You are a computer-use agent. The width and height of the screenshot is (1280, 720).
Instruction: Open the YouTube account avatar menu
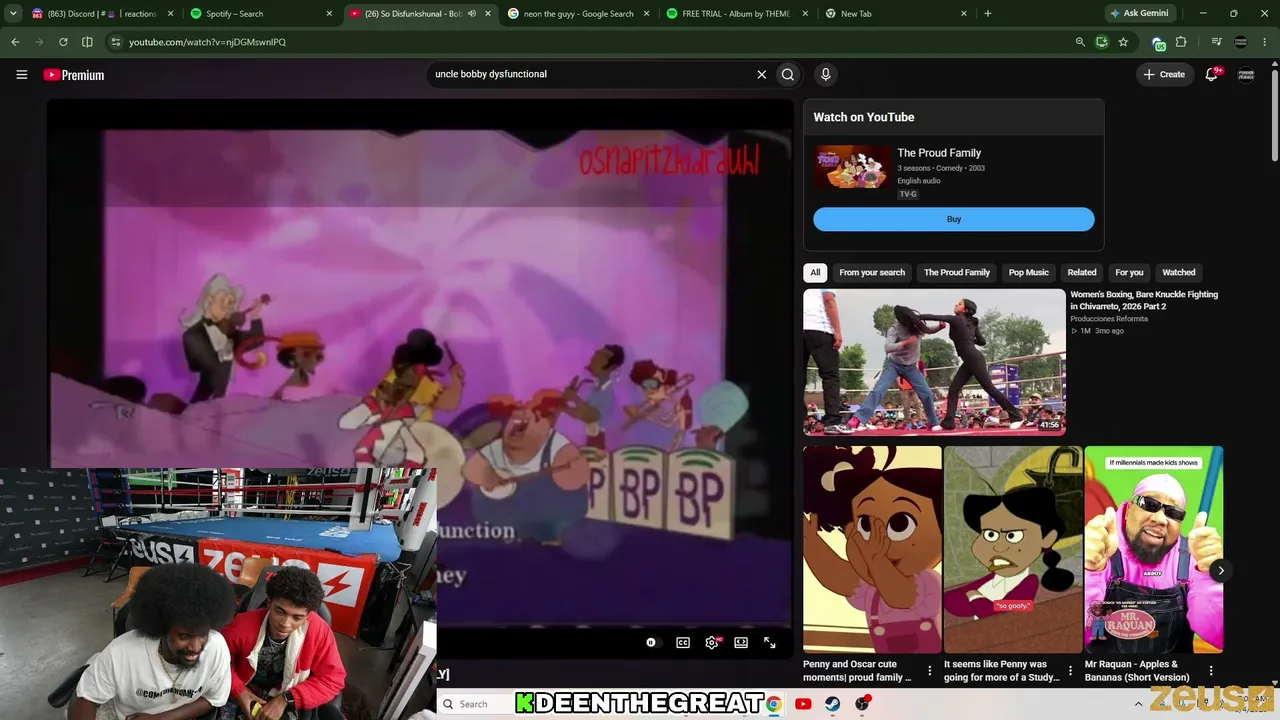1246,74
